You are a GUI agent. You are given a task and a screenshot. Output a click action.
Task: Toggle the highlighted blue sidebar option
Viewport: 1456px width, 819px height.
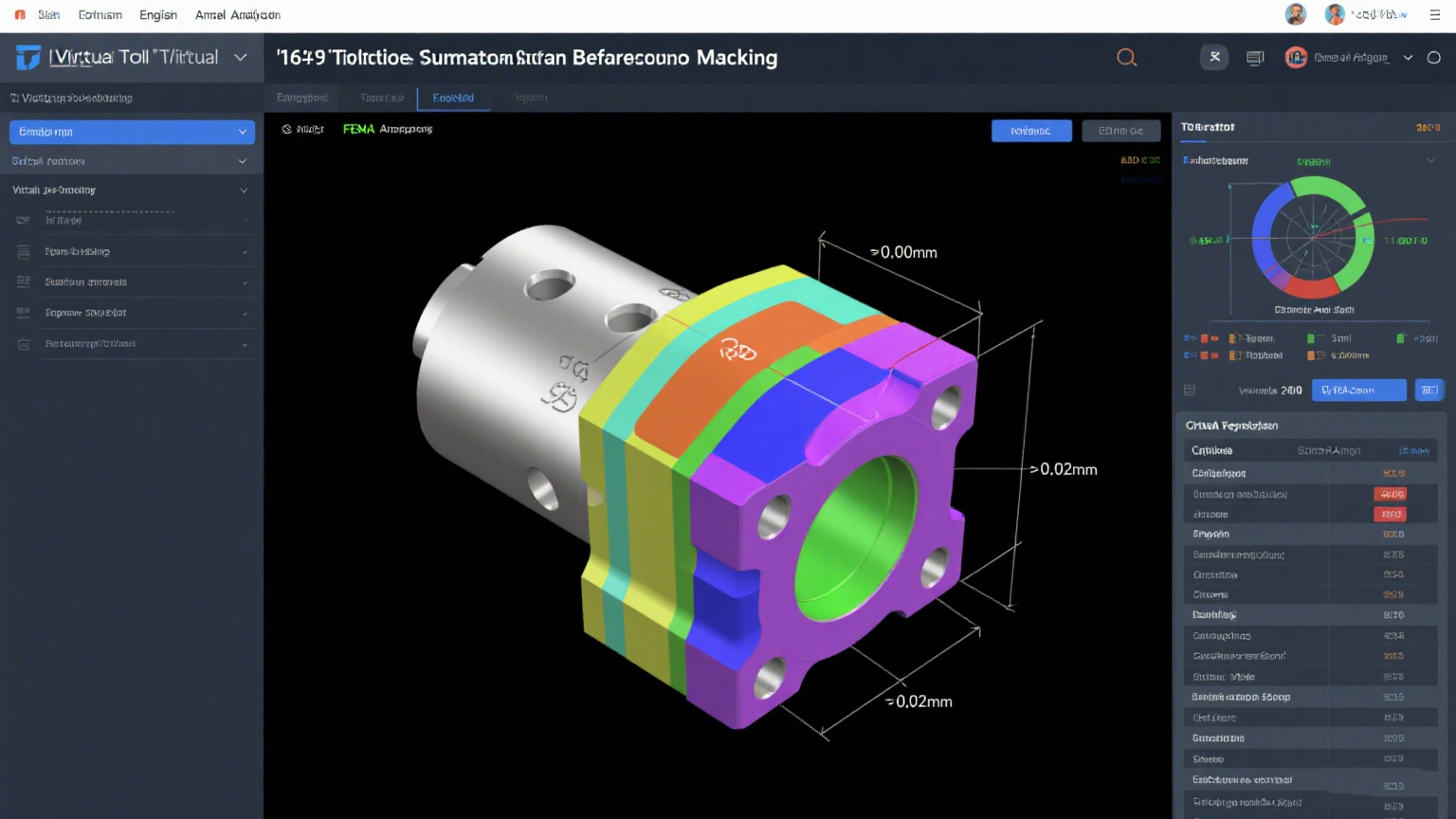click(130, 131)
